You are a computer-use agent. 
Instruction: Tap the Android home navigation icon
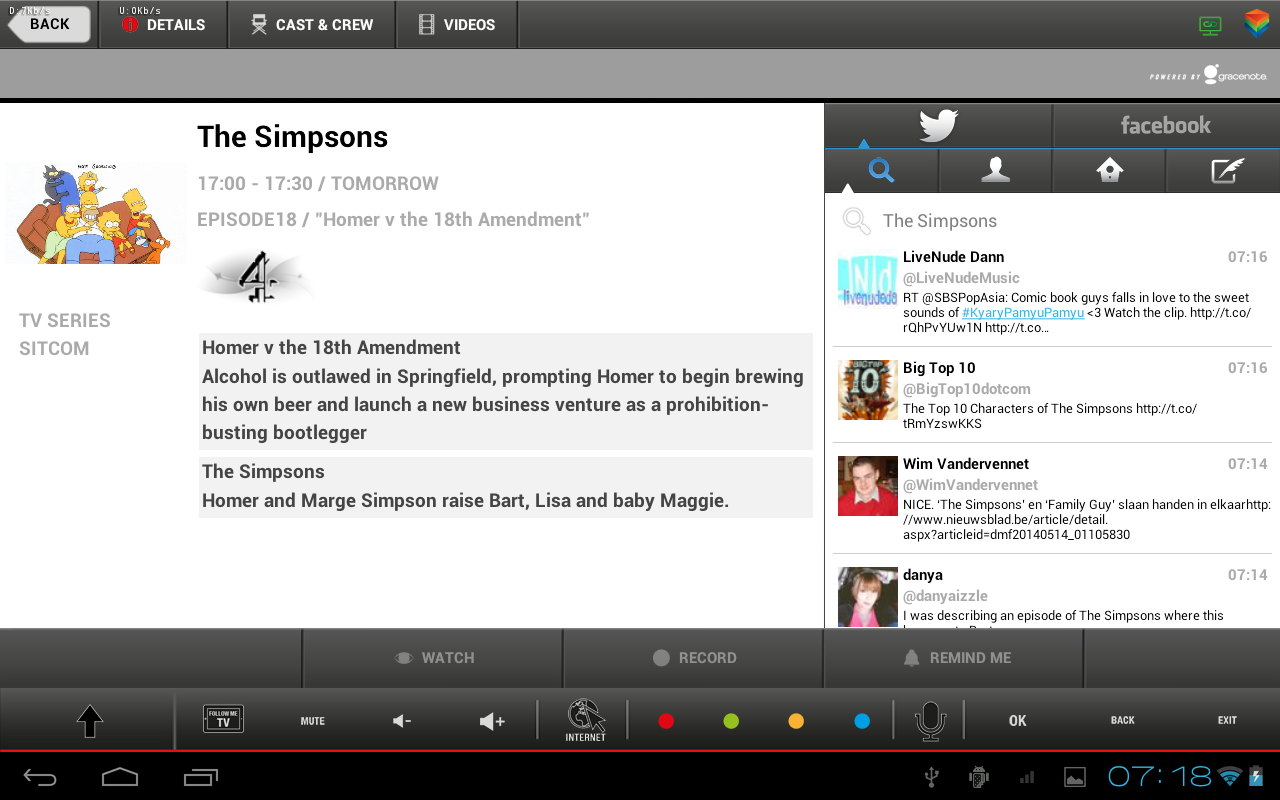[x=120, y=777]
